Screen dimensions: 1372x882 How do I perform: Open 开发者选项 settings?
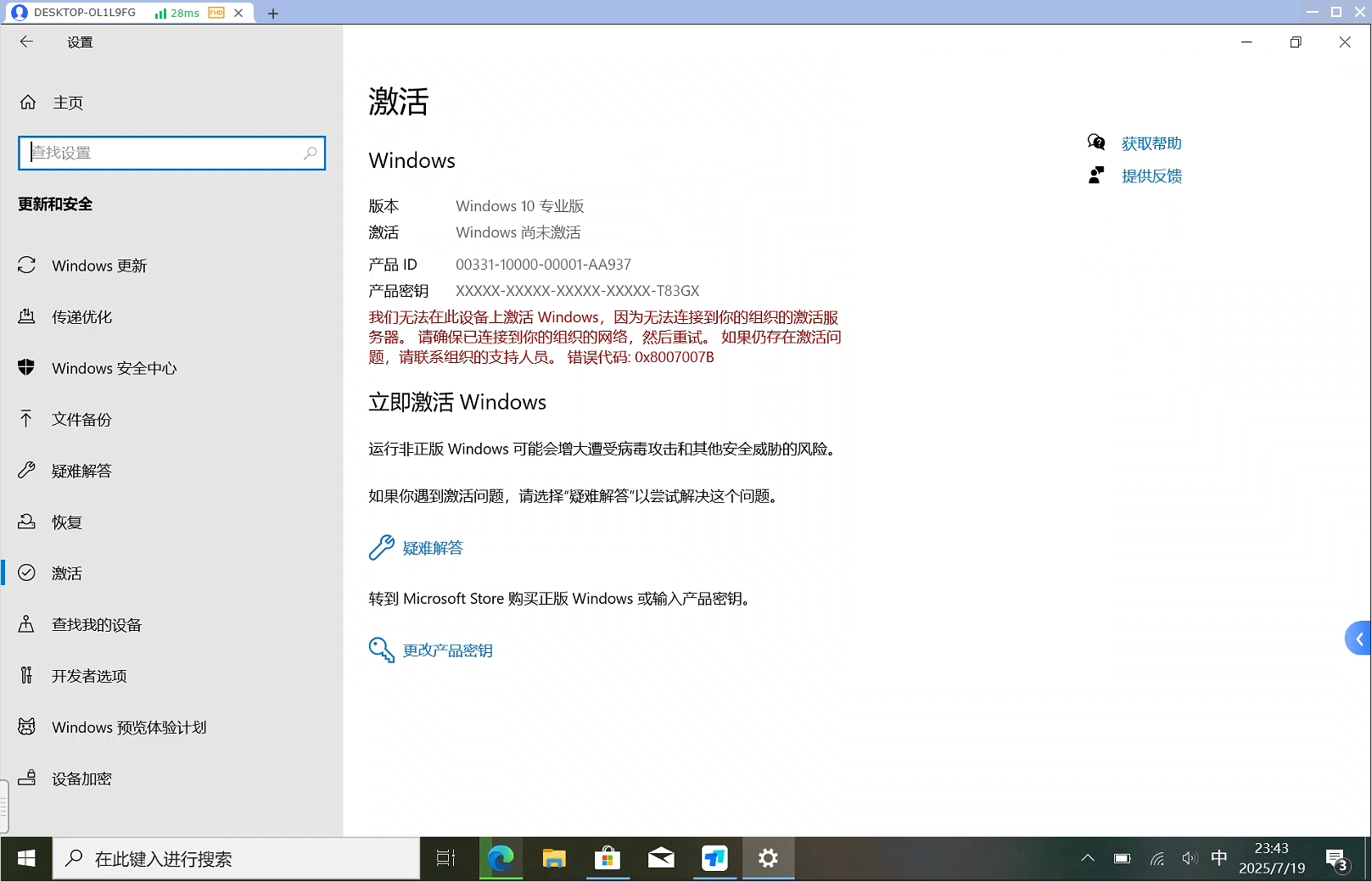[89, 676]
